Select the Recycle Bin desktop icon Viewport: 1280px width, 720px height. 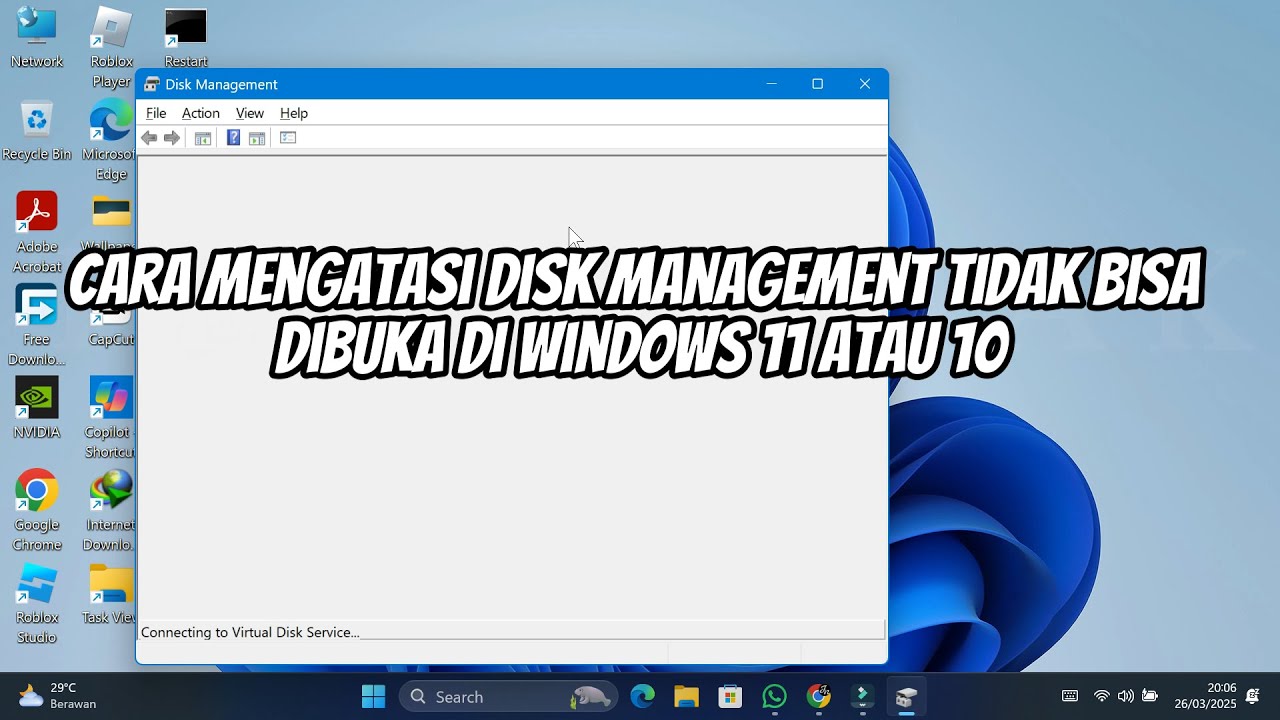click(37, 131)
